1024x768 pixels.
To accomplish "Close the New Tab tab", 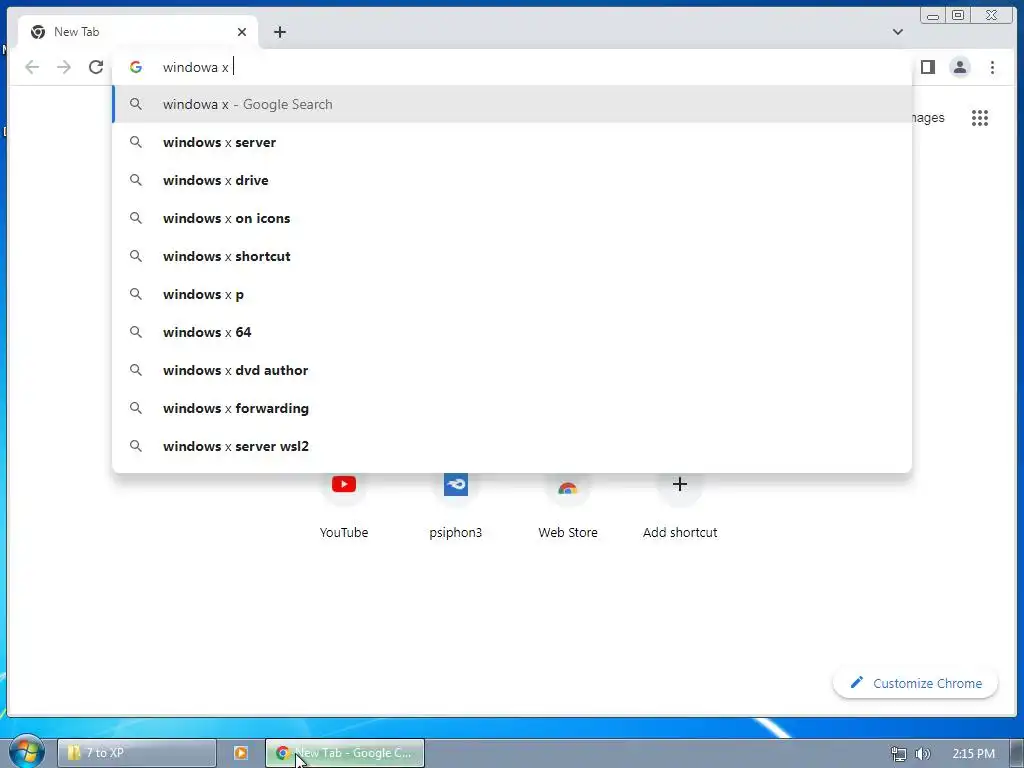I will 242,32.
